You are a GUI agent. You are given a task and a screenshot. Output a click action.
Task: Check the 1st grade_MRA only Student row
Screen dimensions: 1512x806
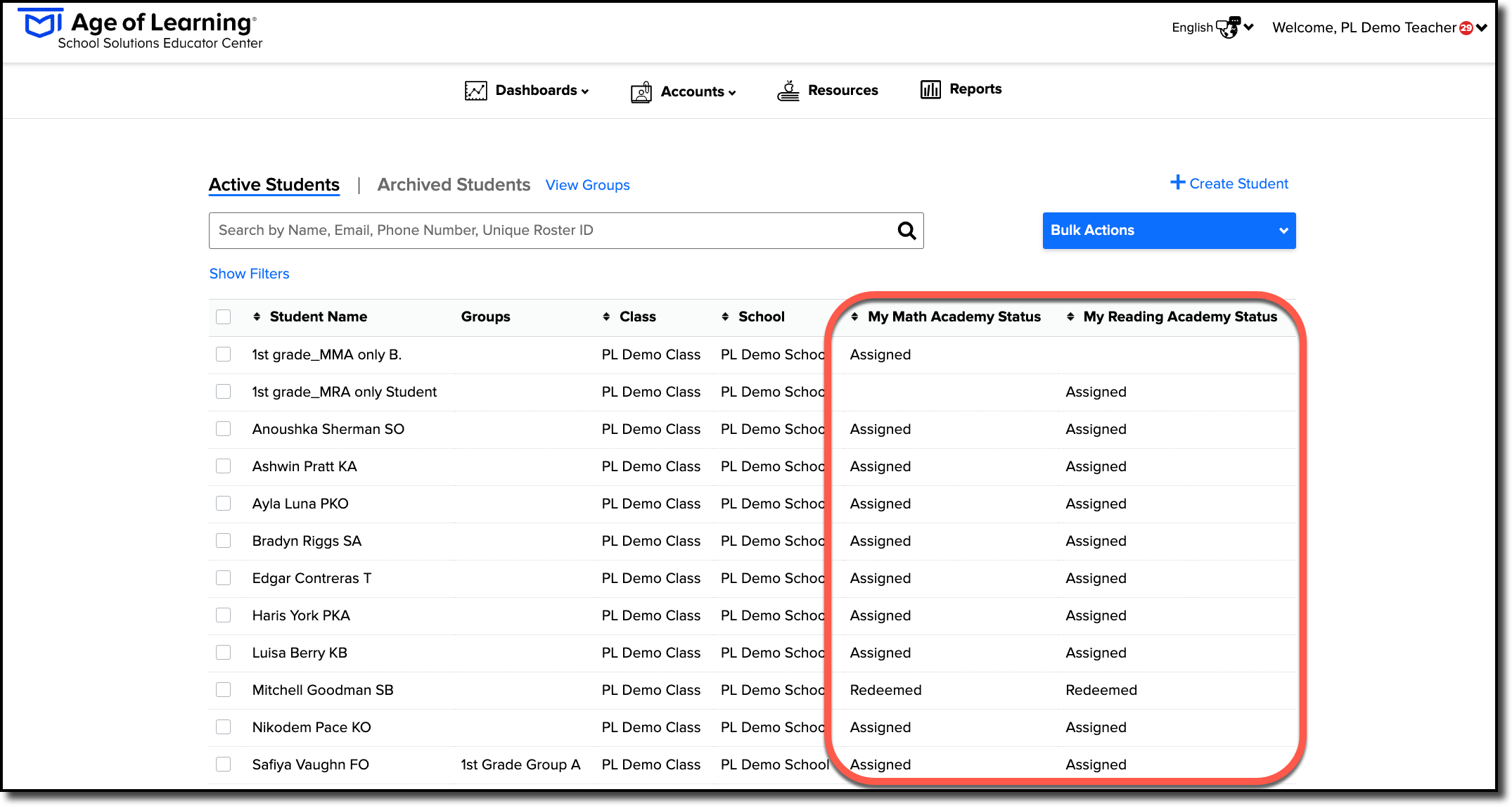224,392
